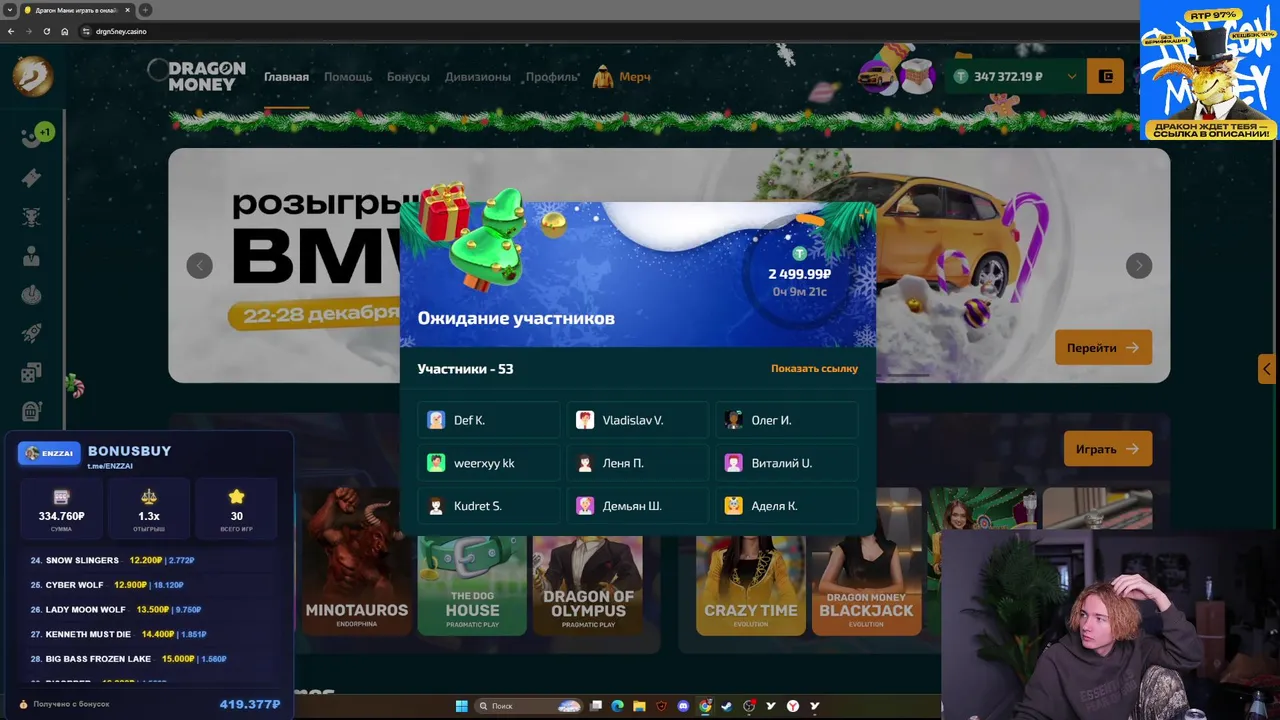Open a new browser tab

145,10
